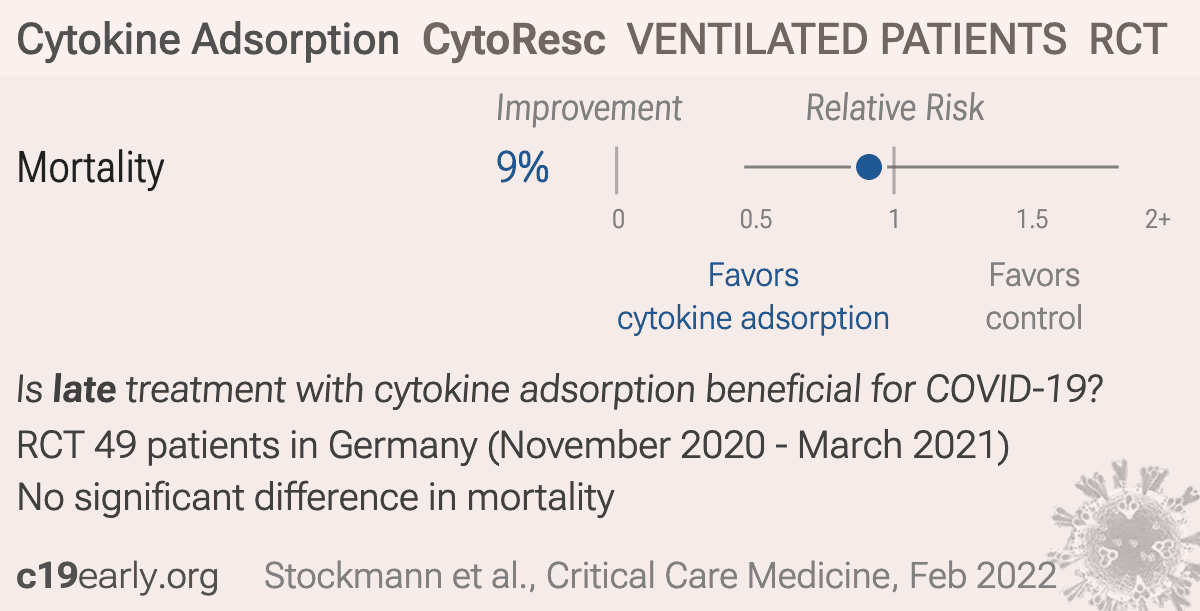Image resolution: width=1200 pixels, height=611 pixels.
Task: Click the Improvement column header
Action: tap(589, 108)
